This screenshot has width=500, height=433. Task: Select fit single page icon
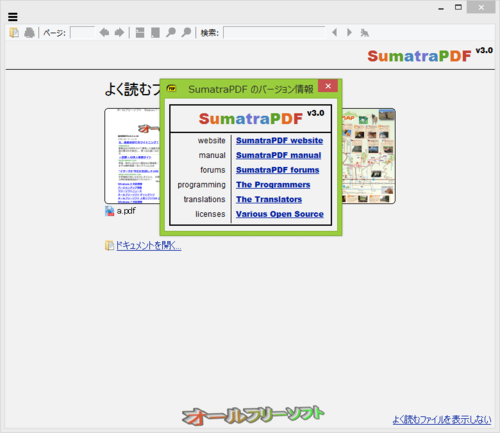click(x=155, y=33)
